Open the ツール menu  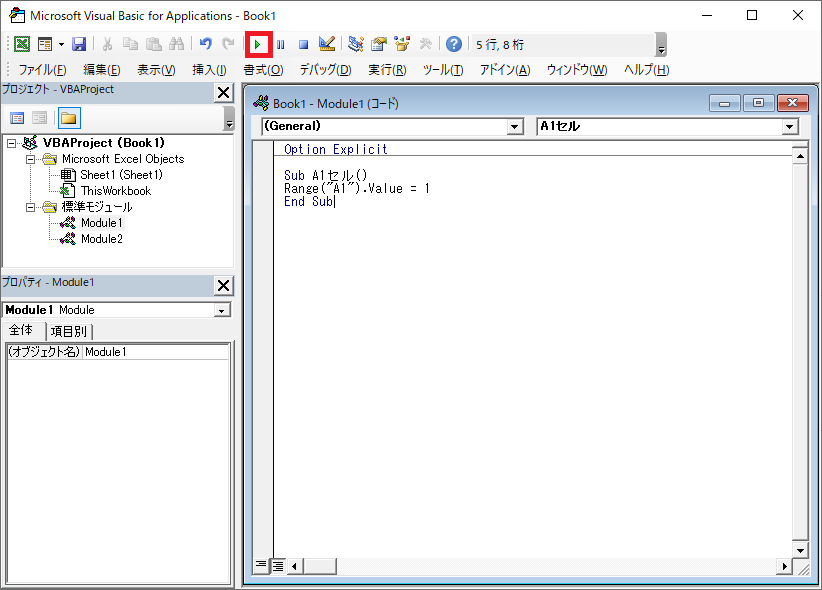(x=443, y=70)
